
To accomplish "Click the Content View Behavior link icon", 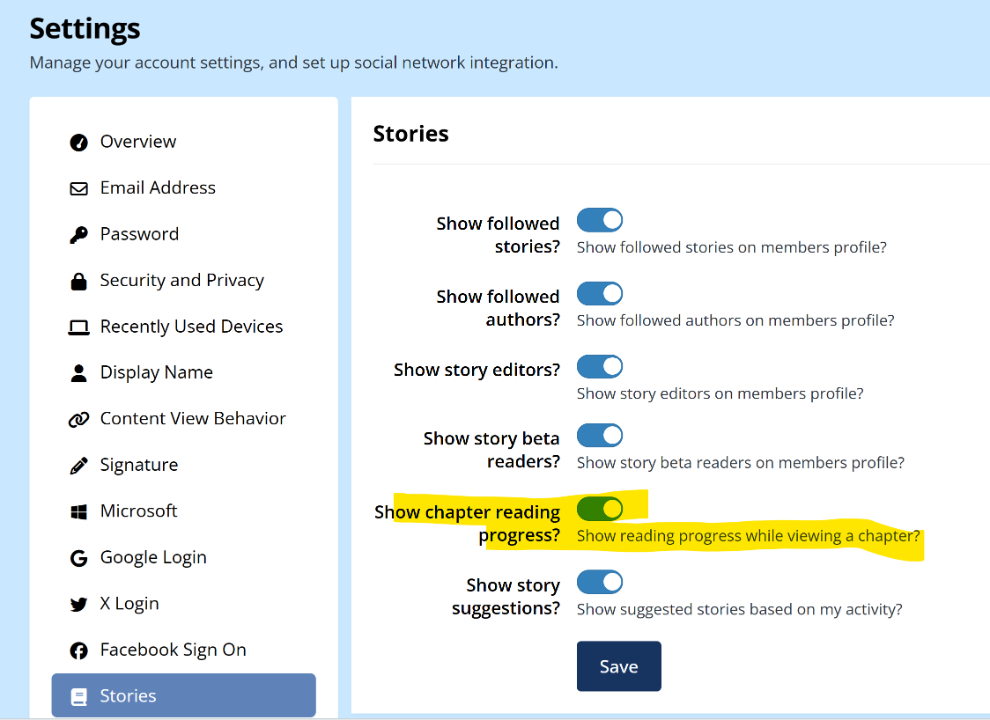I will click(78, 419).
